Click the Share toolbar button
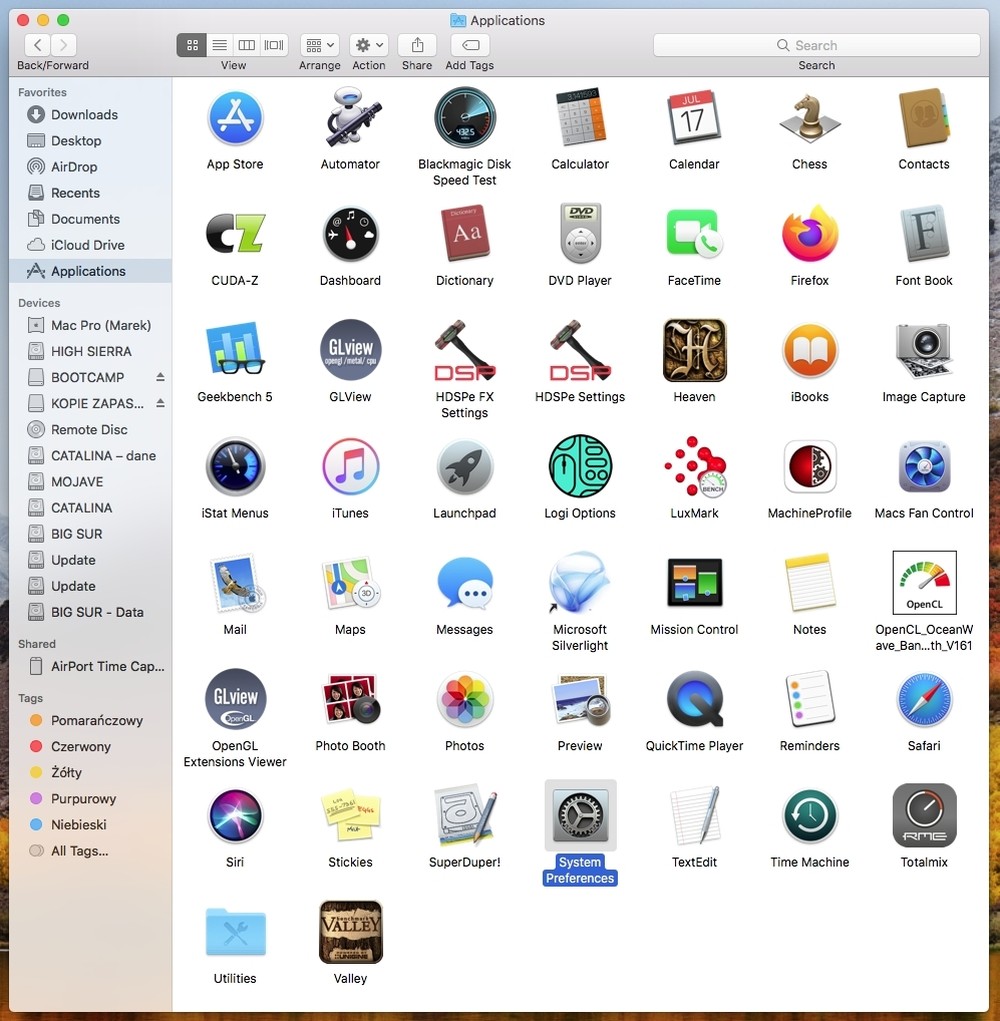 [417, 45]
